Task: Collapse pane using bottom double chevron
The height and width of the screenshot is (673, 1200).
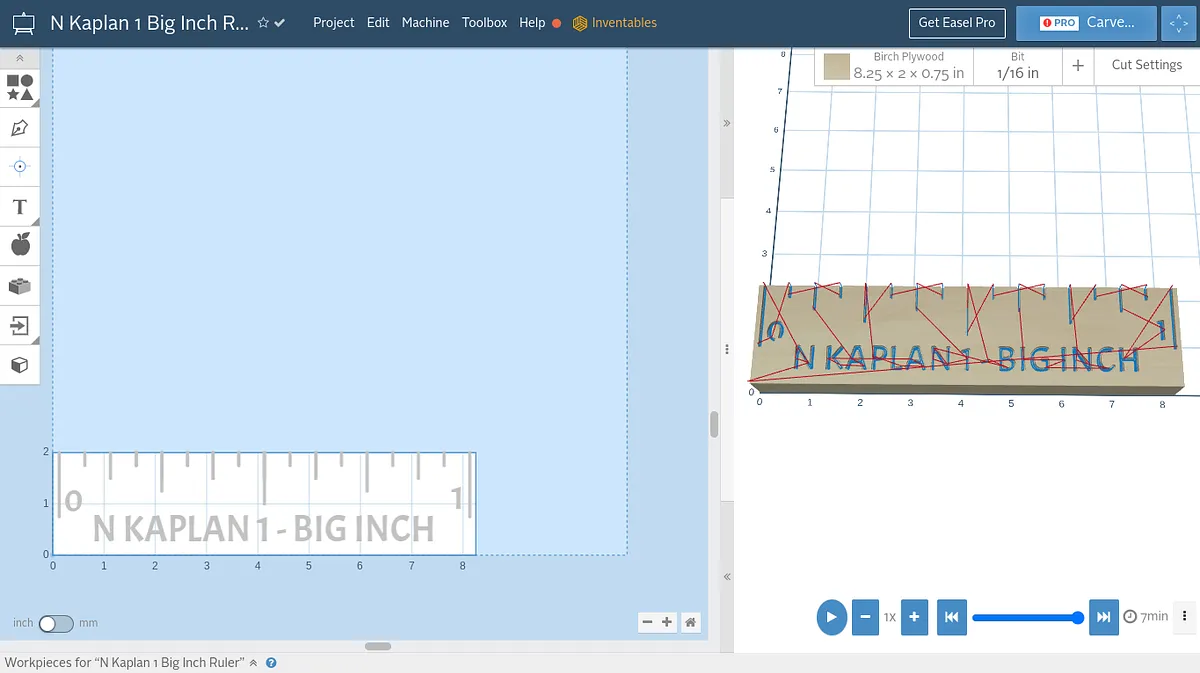Action: pyautogui.click(x=727, y=577)
